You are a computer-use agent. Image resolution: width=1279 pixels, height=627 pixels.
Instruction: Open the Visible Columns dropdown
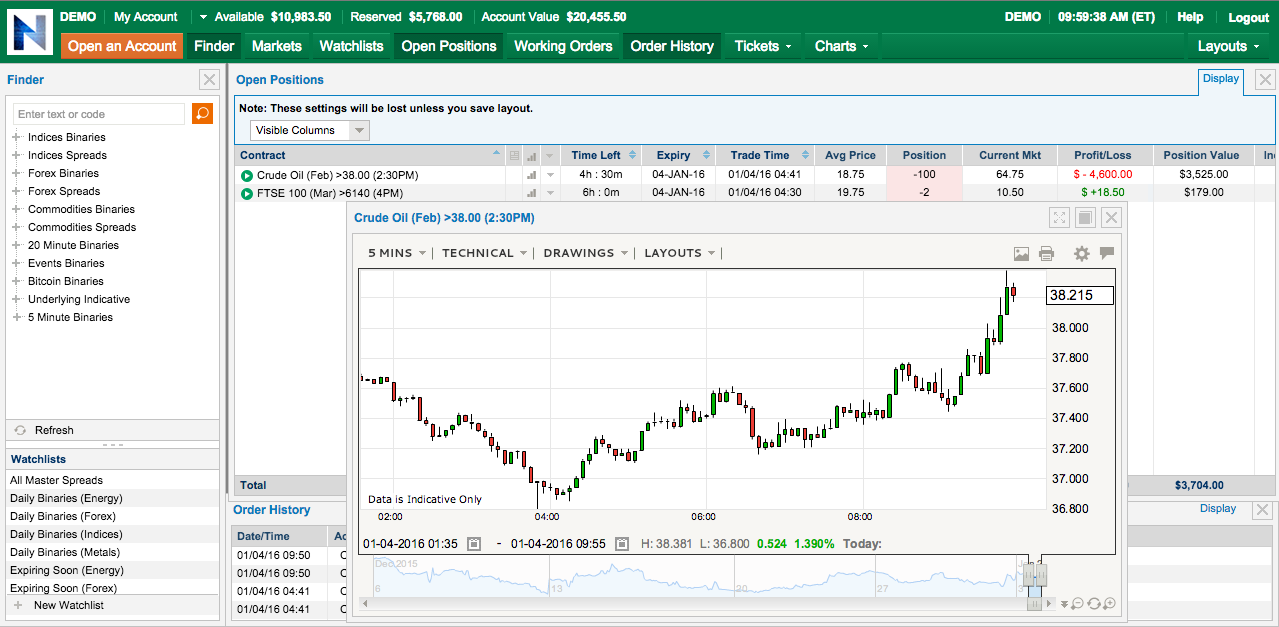(309, 130)
